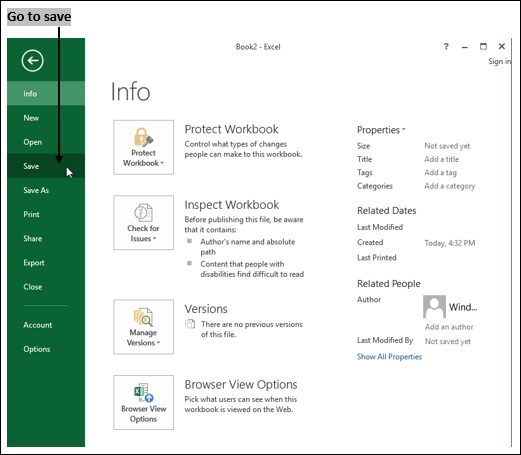Open the Manage Versions icon button

point(143,327)
